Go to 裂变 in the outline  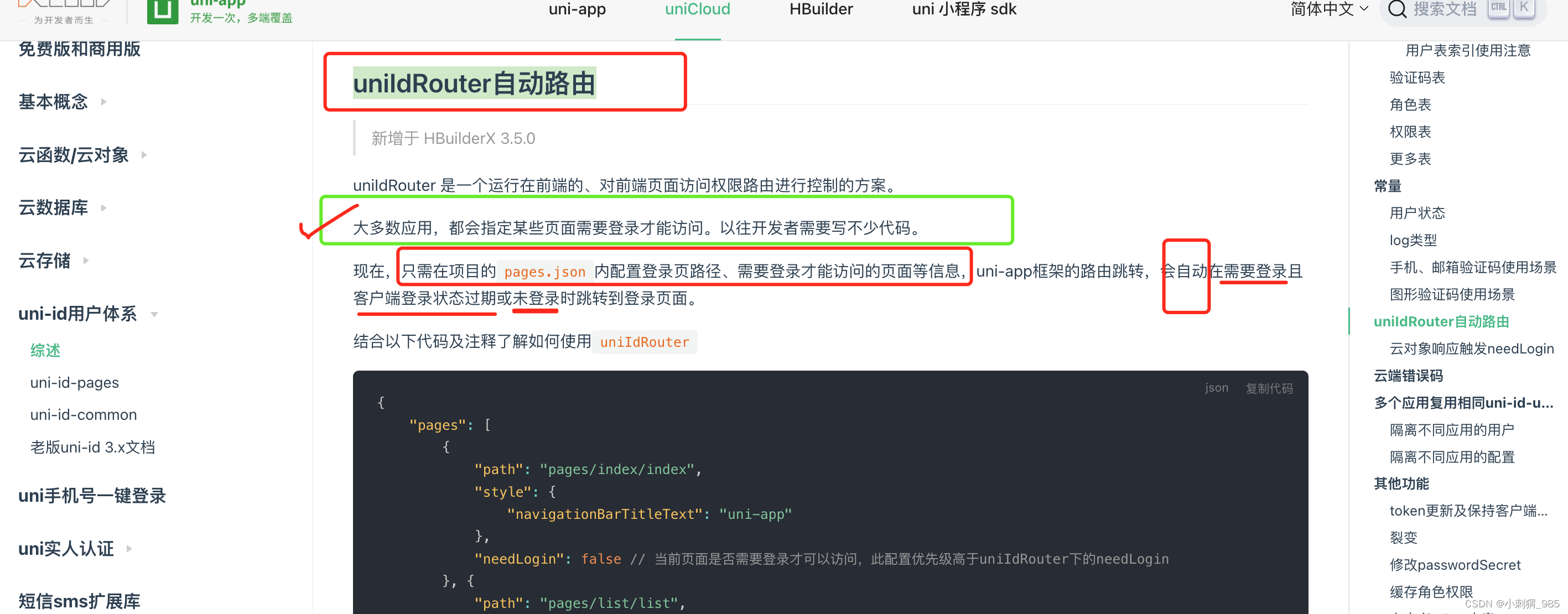click(1404, 538)
